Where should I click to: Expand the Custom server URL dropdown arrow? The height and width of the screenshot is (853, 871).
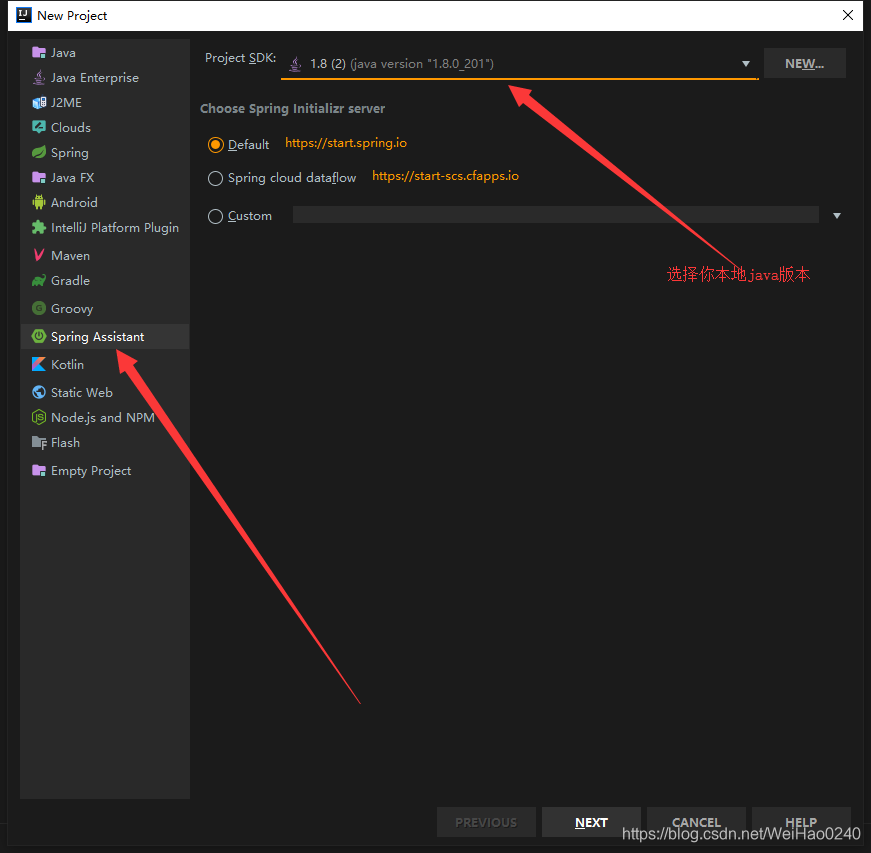[837, 215]
